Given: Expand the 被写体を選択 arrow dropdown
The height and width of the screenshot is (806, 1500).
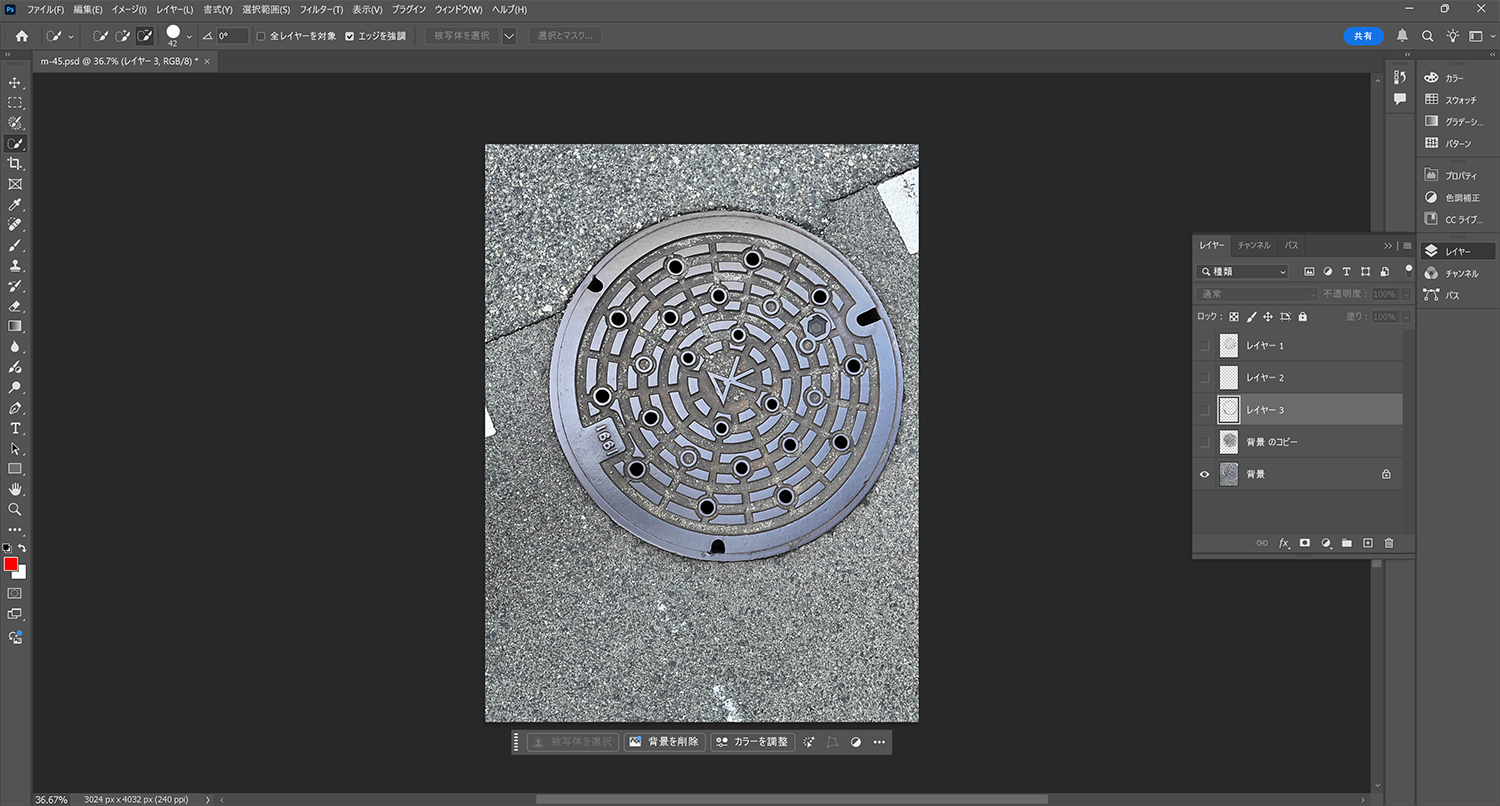Looking at the screenshot, I should 509,36.
